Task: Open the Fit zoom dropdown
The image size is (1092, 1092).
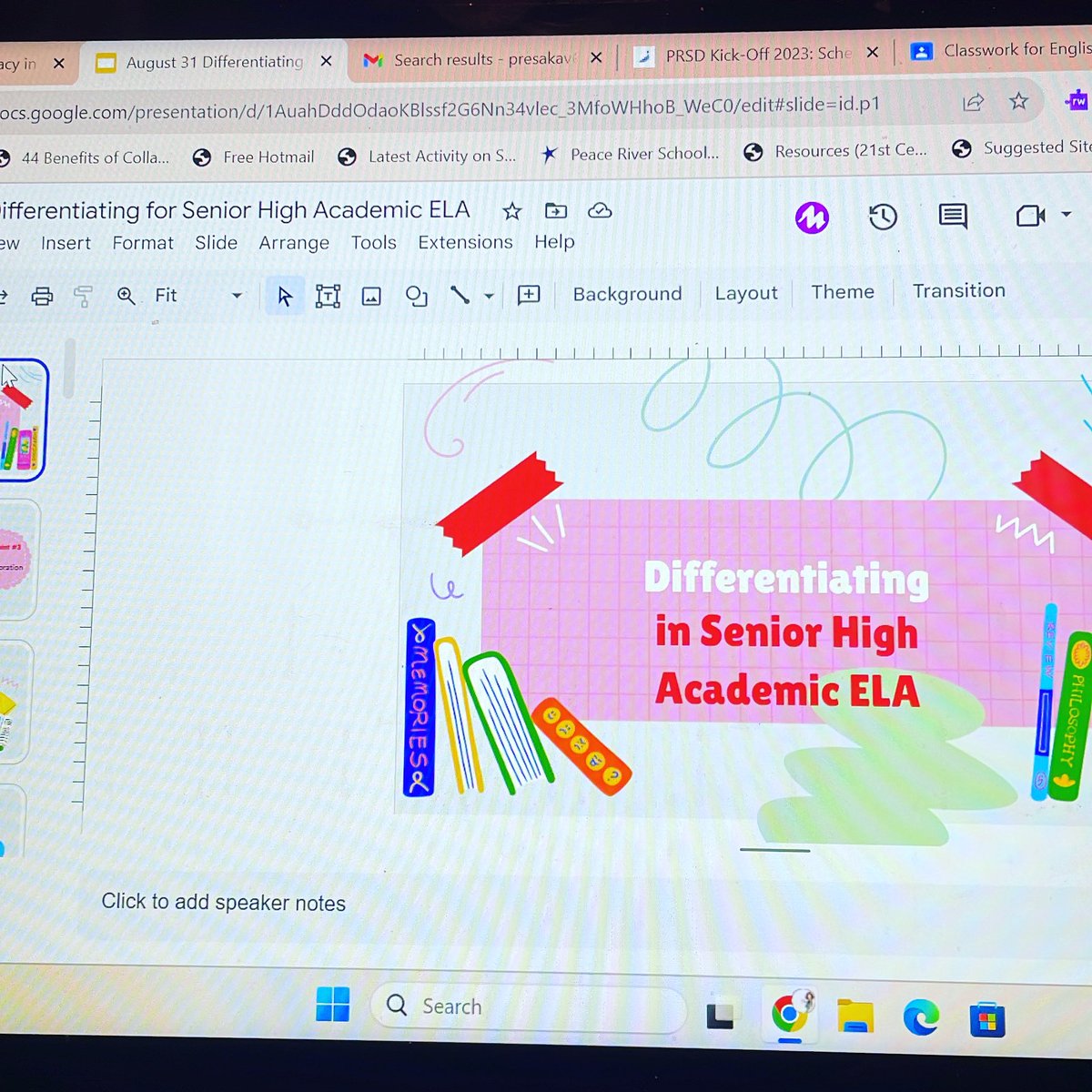Action: (198, 295)
